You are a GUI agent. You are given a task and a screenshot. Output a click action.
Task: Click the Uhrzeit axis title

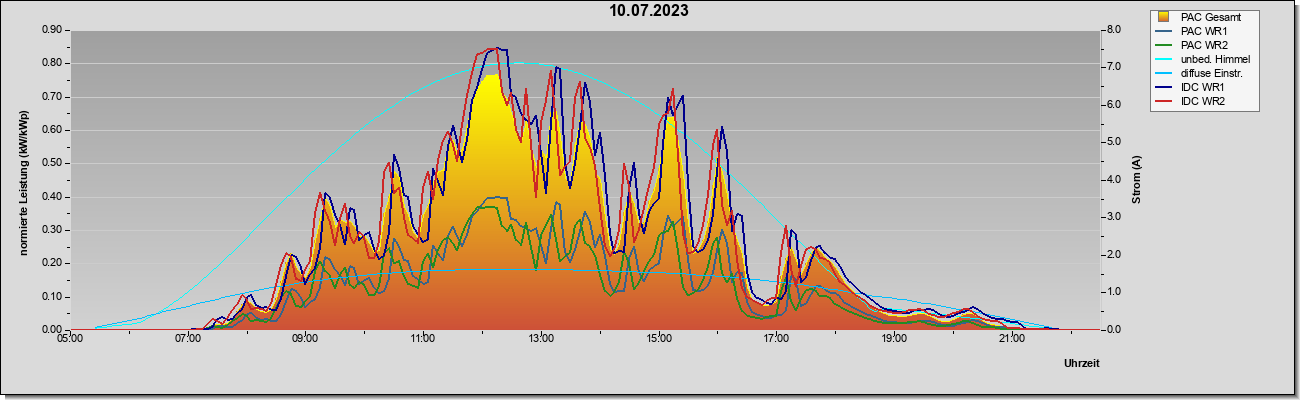[1082, 364]
